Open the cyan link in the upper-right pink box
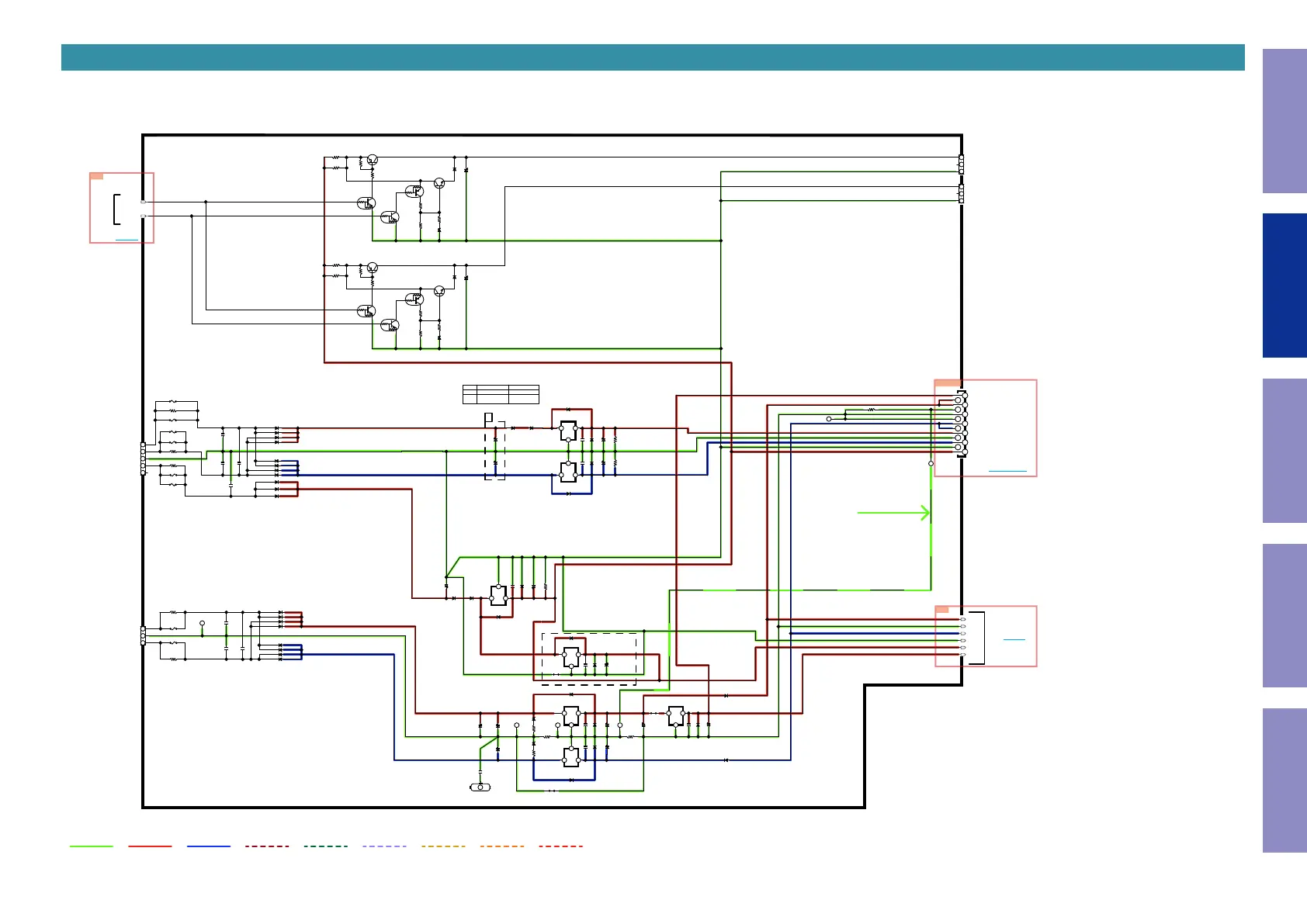The height and width of the screenshot is (924, 1307). (x=1007, y=471)
